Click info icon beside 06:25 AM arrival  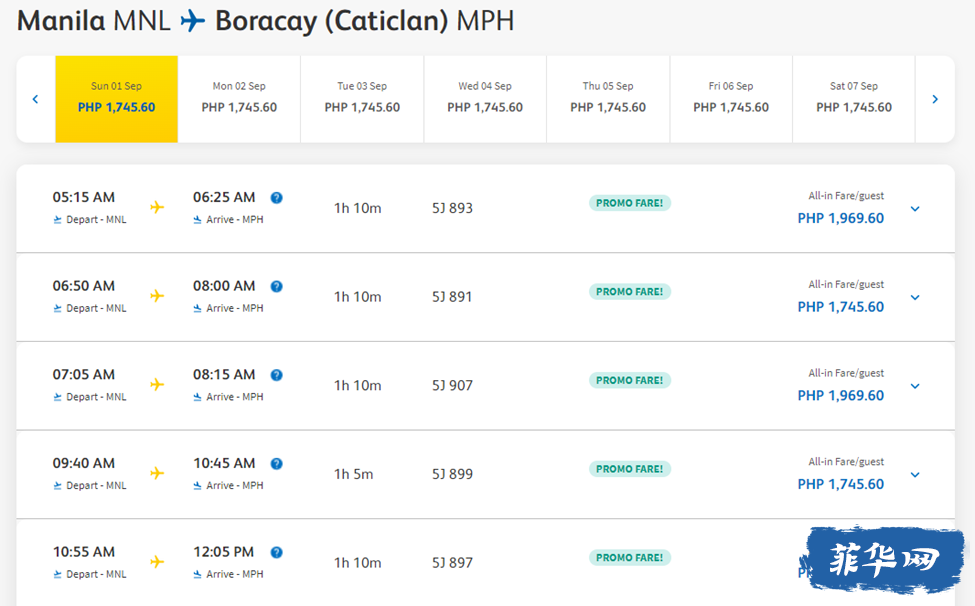tap(277, 198)
